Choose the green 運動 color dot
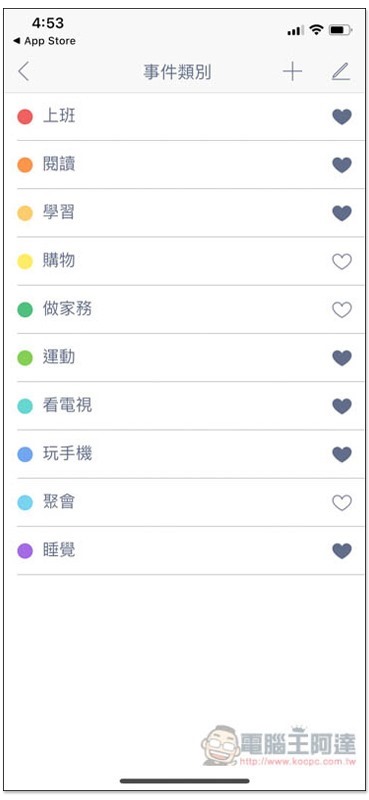Image resolution: width=369 pixels, height=800 pixels. pyautogui.click(x=25, y=358)
